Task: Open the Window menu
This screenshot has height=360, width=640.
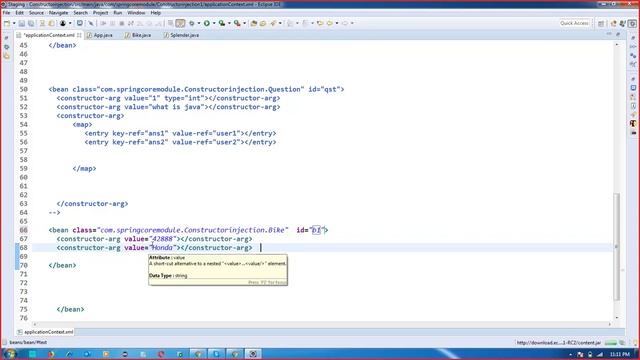Action: (136, 13)
